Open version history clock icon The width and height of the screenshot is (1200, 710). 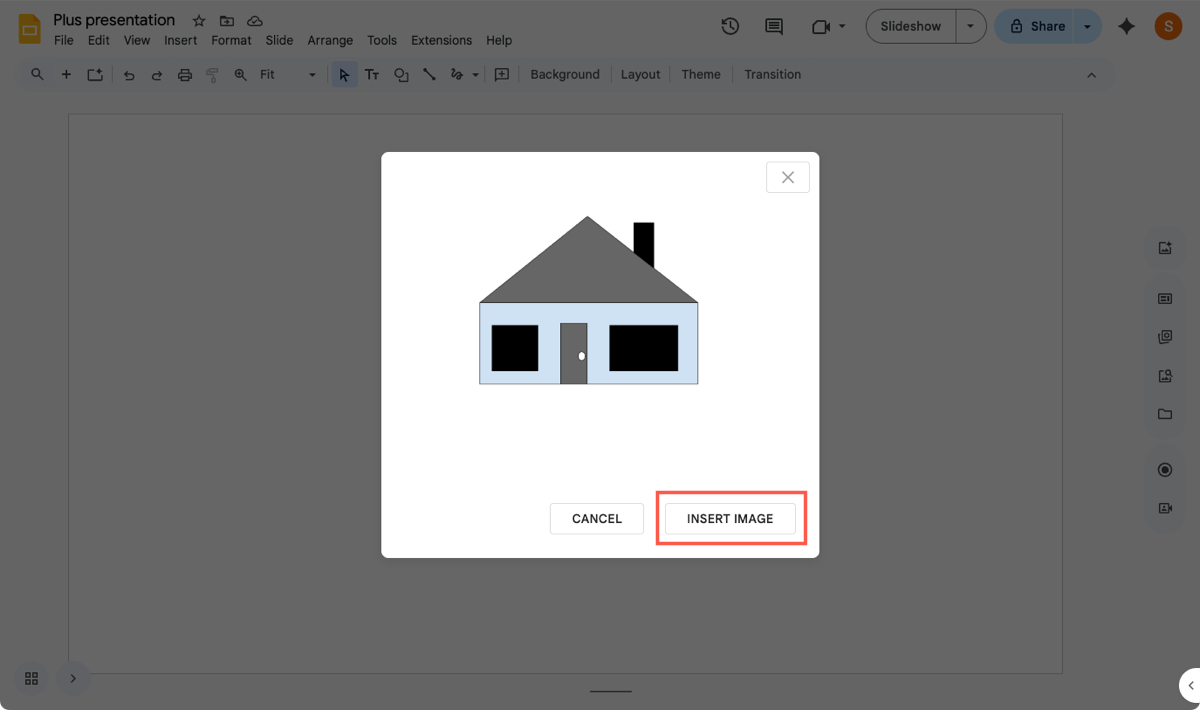(x=730, y=27)
